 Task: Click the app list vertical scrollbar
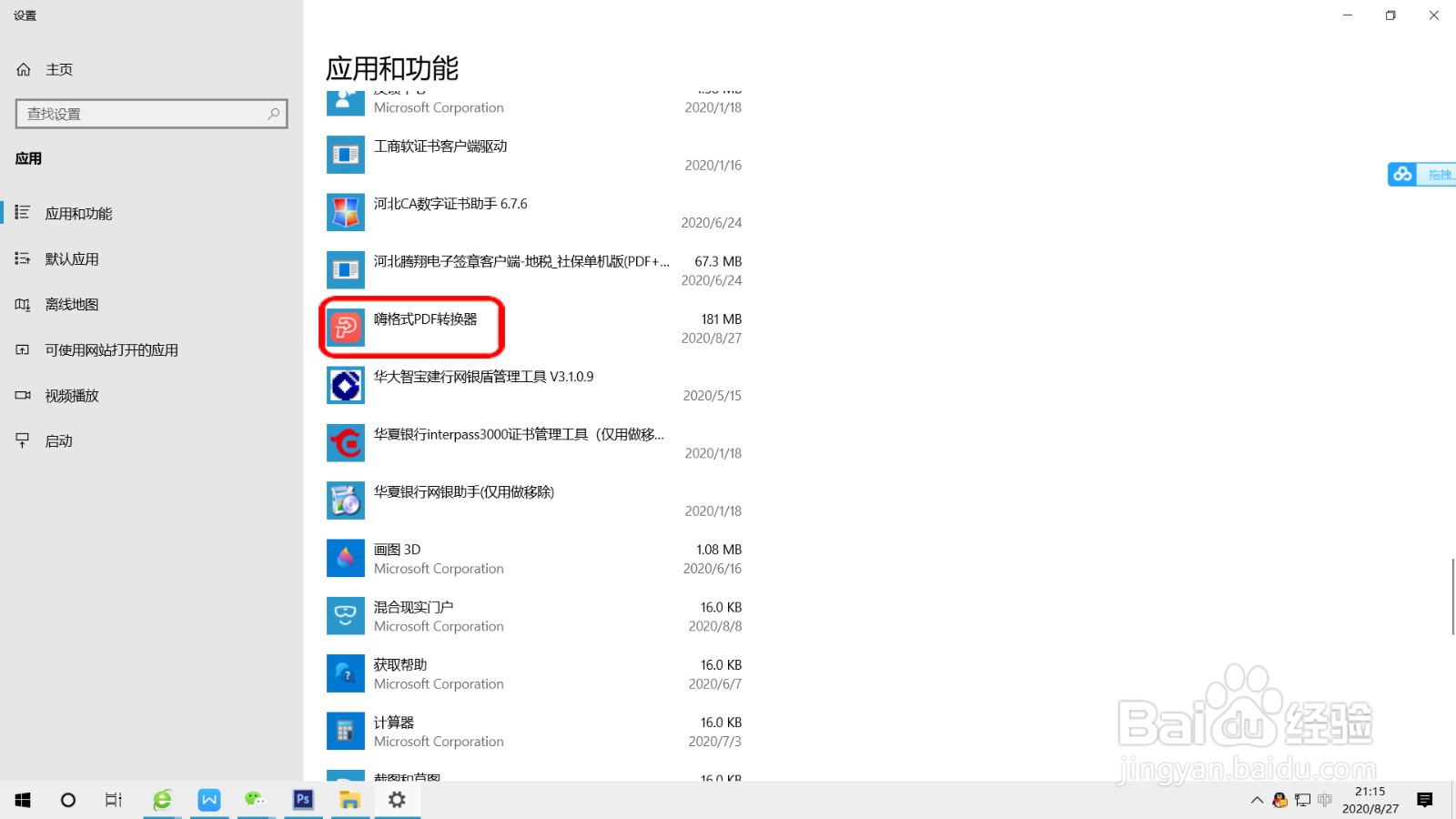point(1452,596)
